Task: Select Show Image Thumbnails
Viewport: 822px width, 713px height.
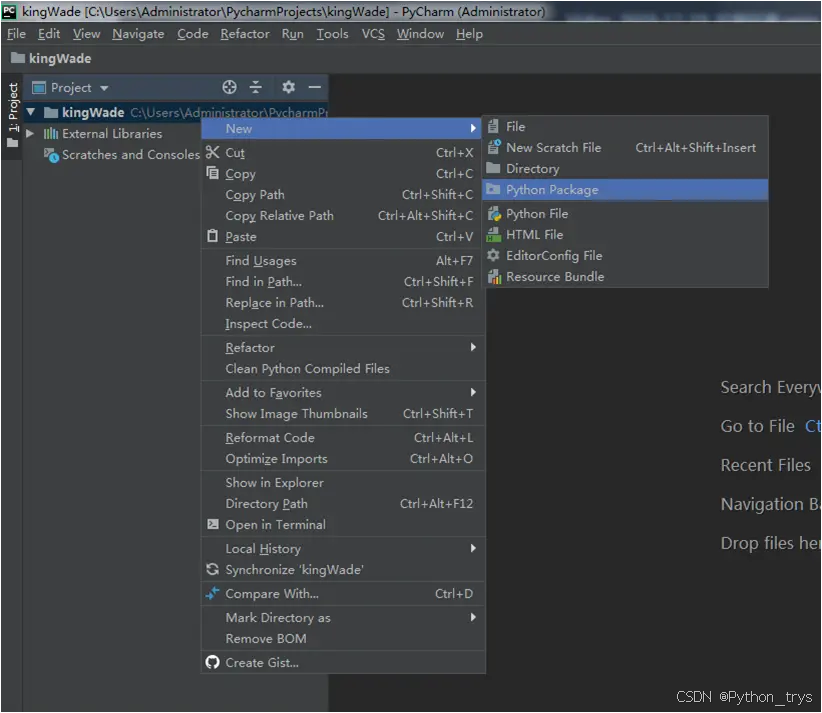Action: (343, 414)
